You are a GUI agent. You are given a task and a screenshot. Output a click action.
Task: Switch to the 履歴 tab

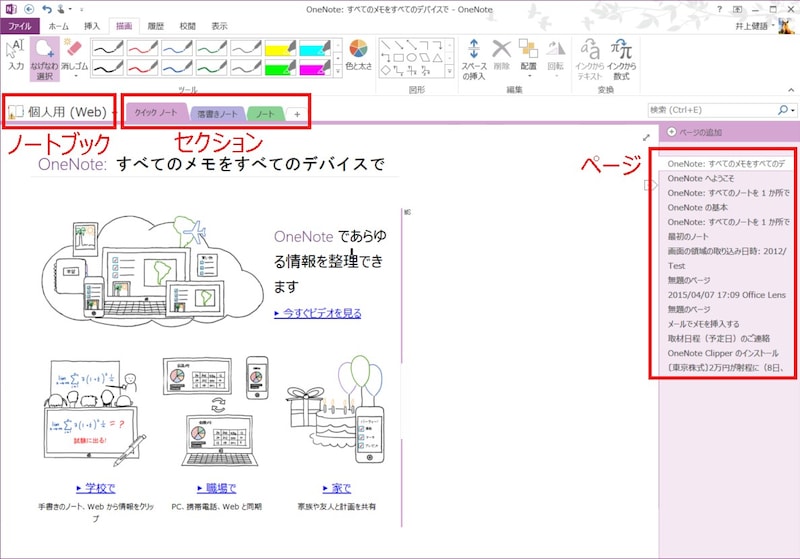point(156,26)
